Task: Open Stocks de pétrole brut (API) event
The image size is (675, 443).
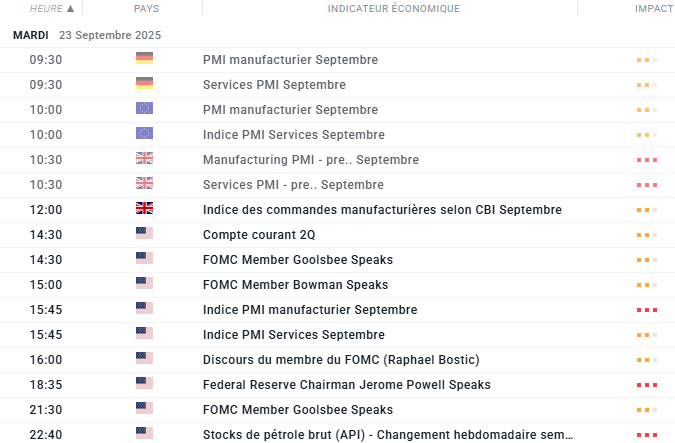Action: click(388, 435)
